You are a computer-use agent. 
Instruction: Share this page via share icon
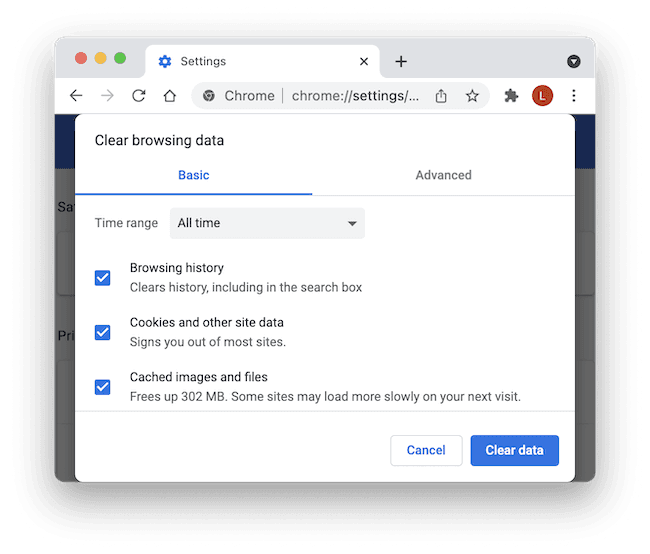tap(441, 96)
